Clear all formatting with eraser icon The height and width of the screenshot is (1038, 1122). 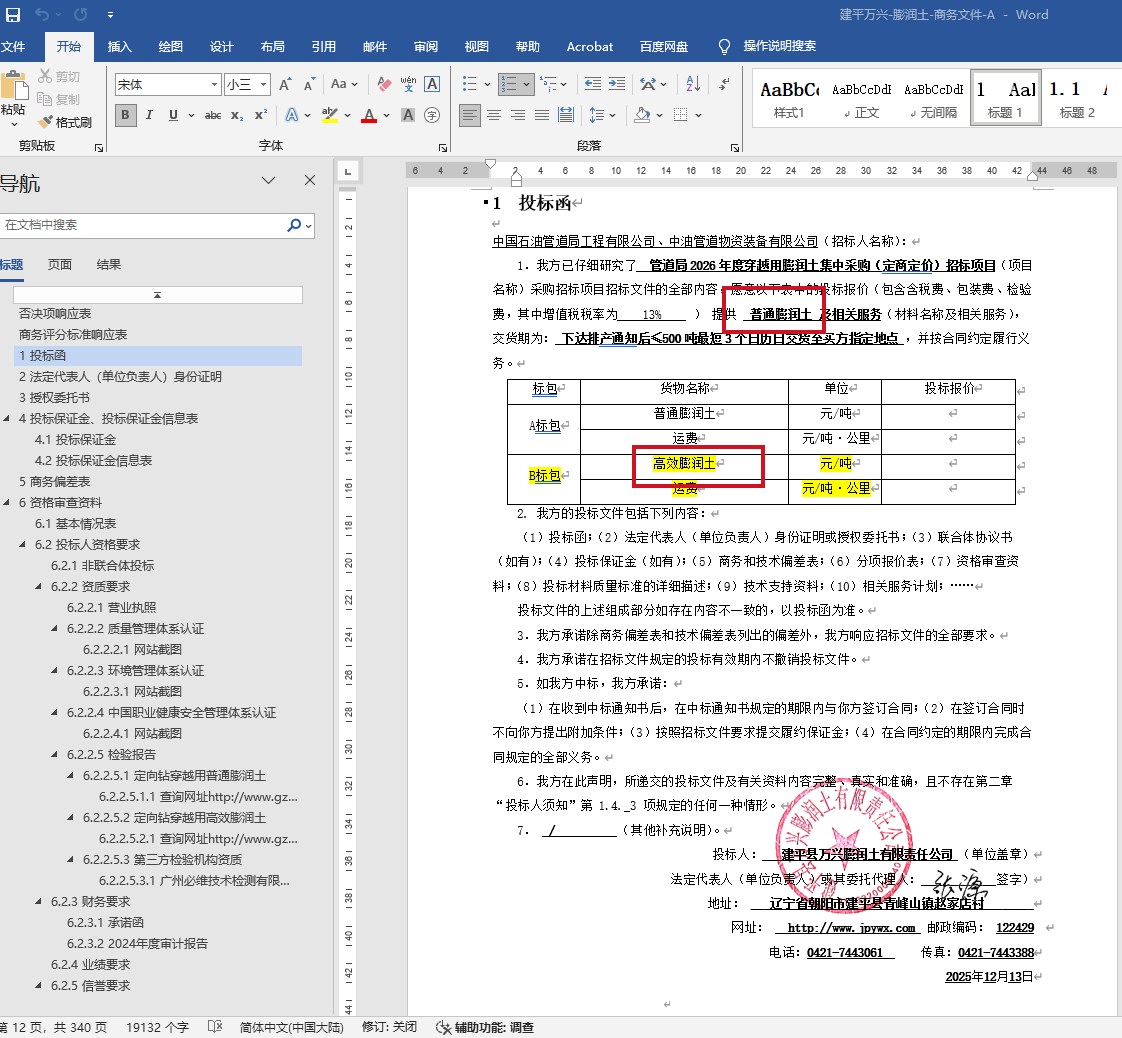[384, 84]
